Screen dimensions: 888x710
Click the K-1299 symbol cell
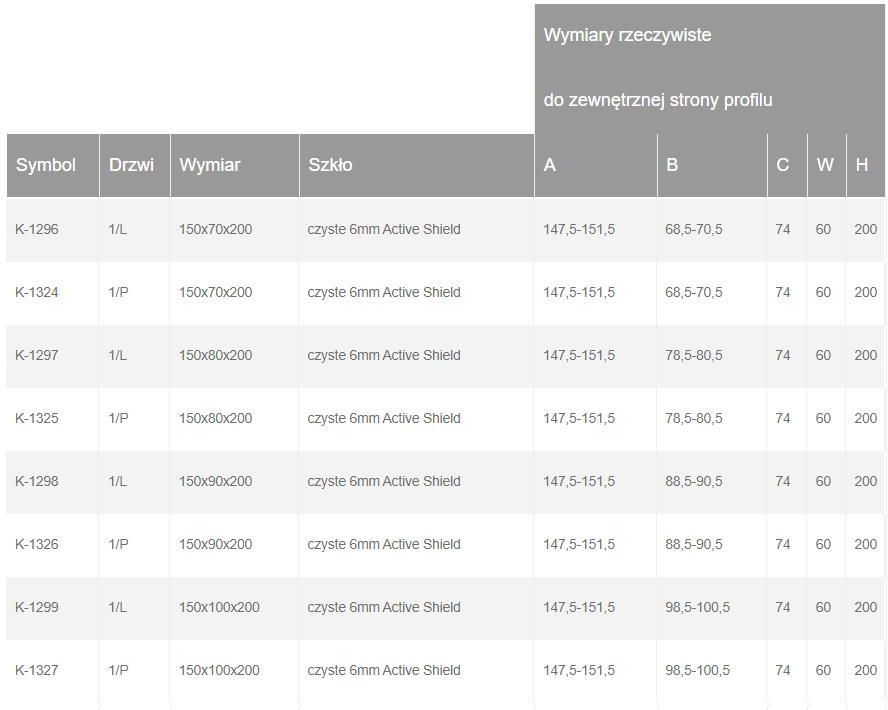pos(37,607)
